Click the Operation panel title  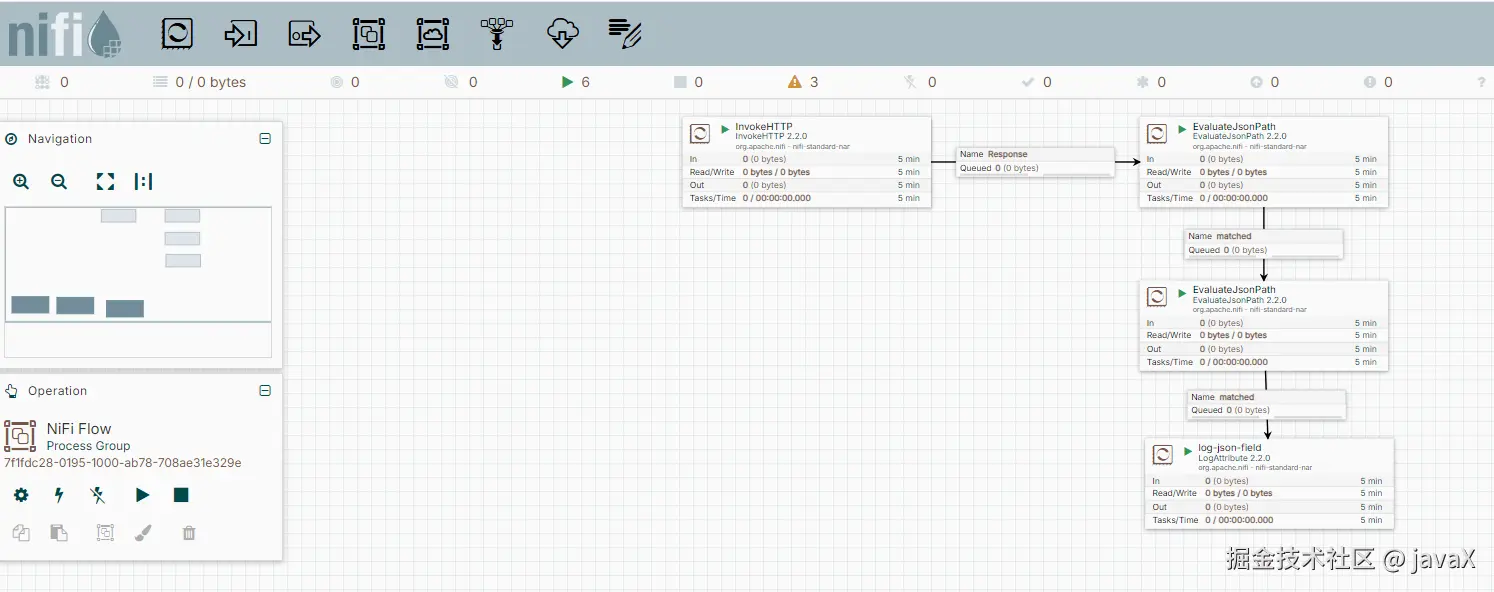coord(58,391)
